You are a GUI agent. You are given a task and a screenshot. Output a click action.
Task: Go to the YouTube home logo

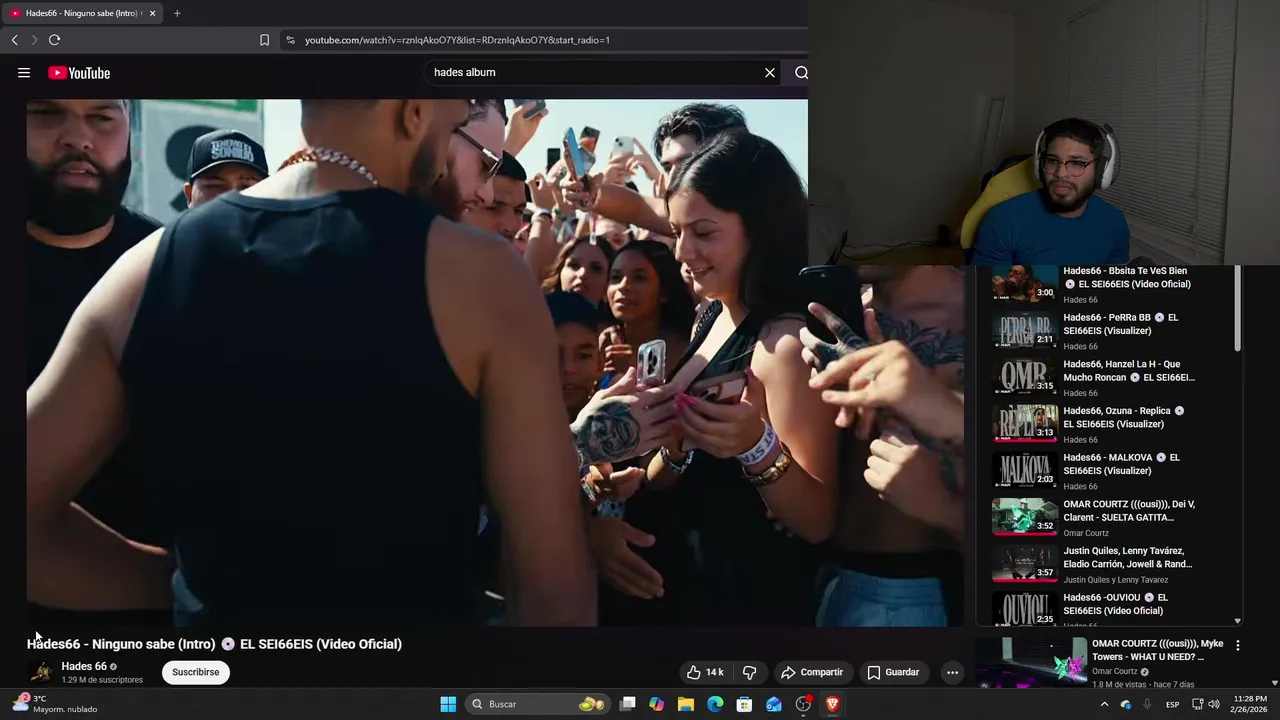(79, 73)
